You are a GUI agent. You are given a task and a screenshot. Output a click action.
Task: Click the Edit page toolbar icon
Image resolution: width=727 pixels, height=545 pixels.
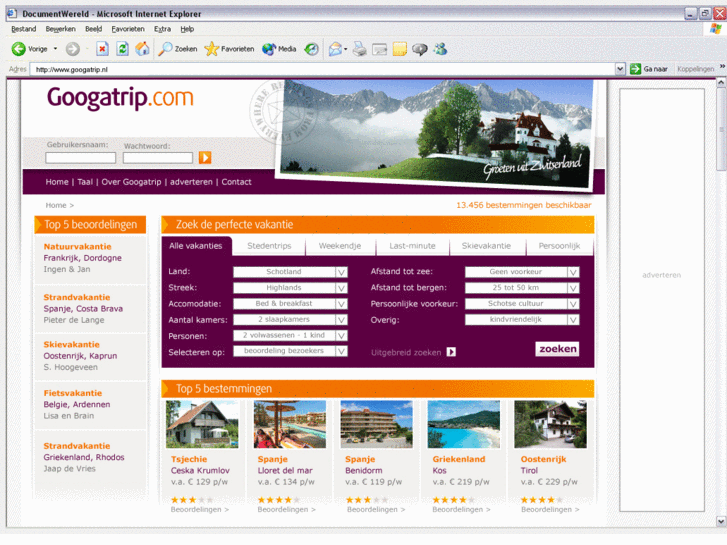pyautogui.click(x=380, y=49)
